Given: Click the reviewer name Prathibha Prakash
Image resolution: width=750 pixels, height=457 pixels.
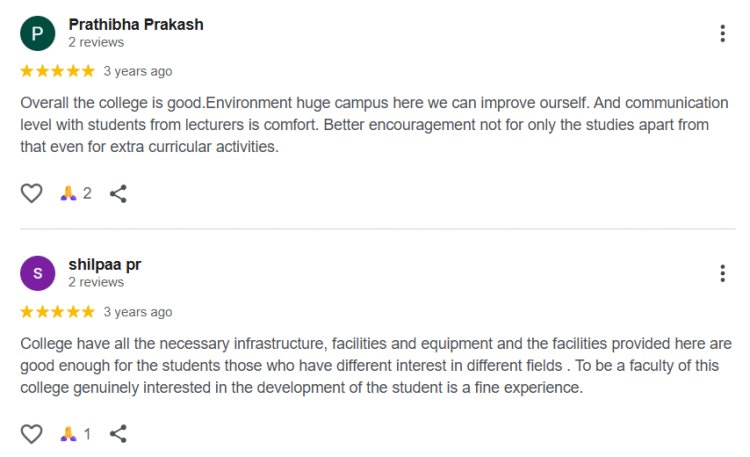Looking at the screenshot, I should pyautogui.click(x=135, y=24).
